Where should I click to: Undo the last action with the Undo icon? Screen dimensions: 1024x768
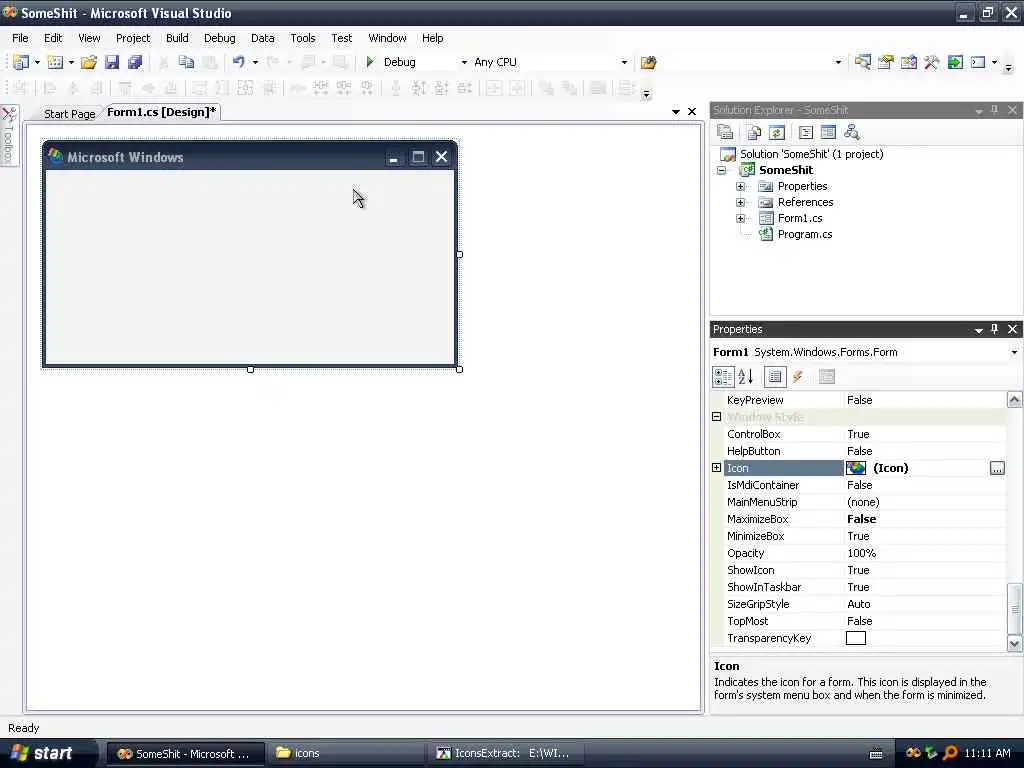click(x=238, y=62)
